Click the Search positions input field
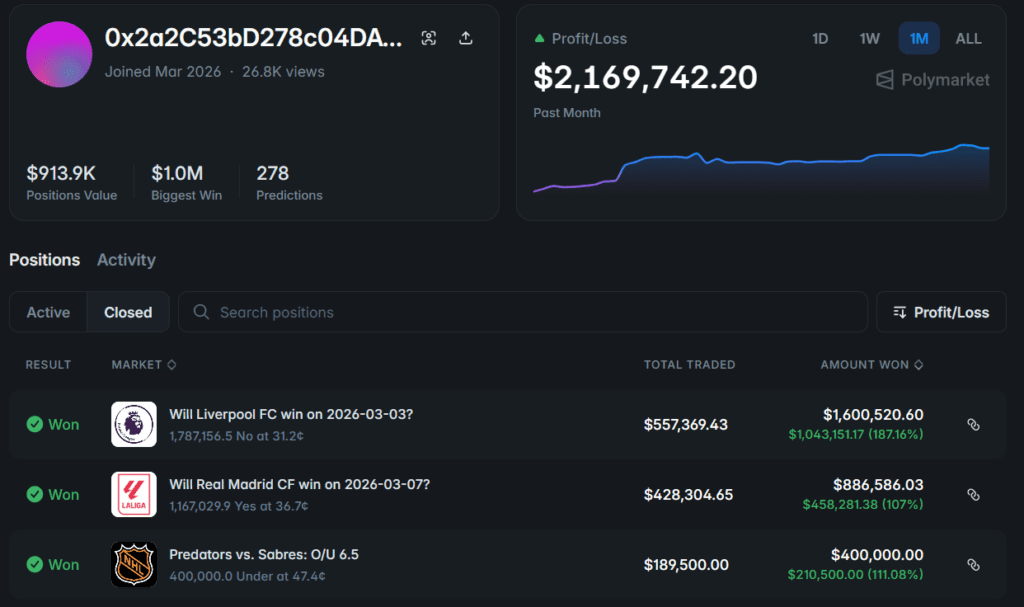The height and width of the screenshot is (607, 1024). (x=522, y=312)
